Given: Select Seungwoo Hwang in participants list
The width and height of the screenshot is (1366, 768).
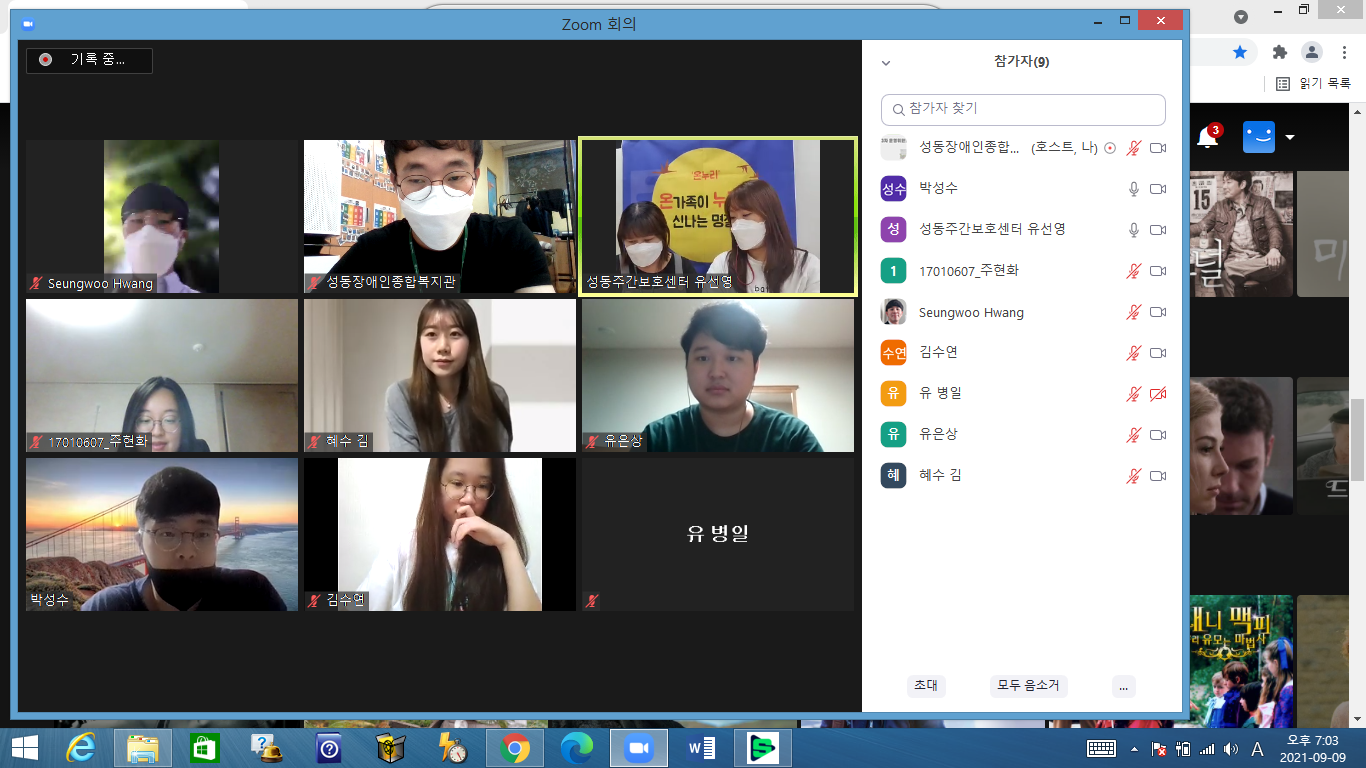Looking at the screenshot, I should pos(1023,312).
